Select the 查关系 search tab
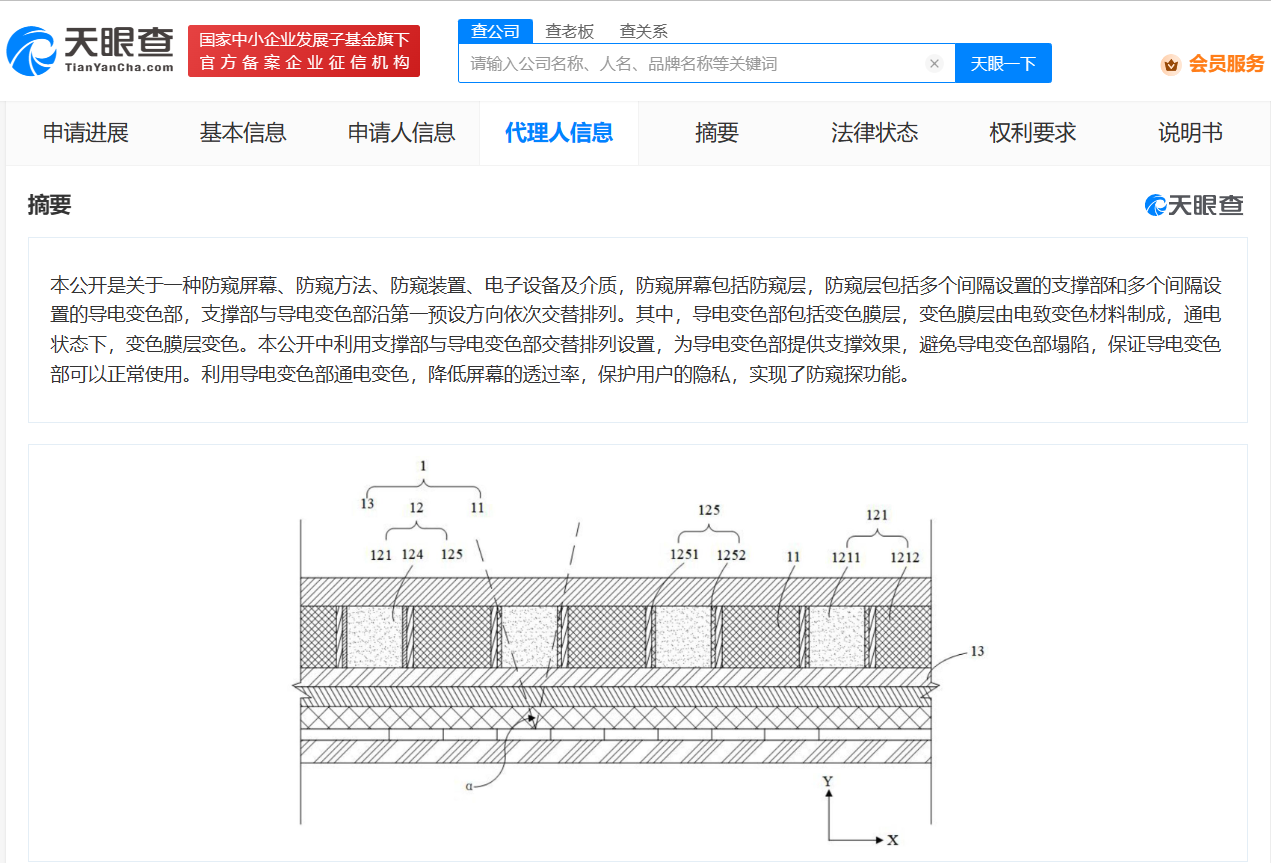Viewport: 1271px width, 863px height. (x=644, y=31)
